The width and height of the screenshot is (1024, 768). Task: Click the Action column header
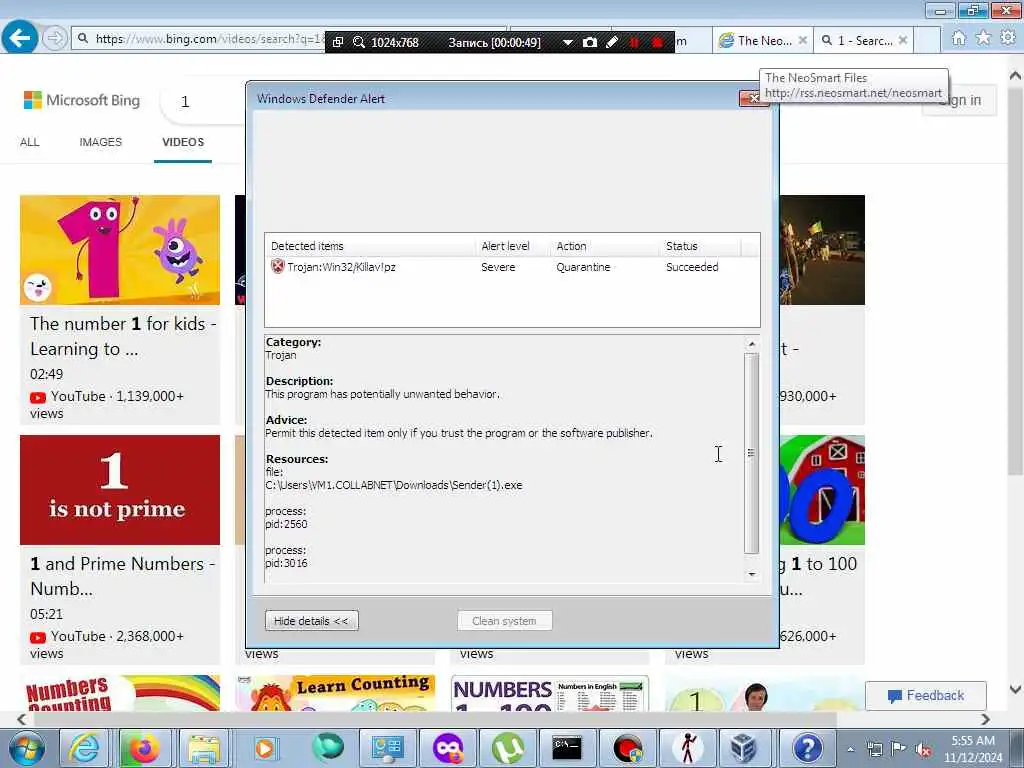click(x=605, y=246)
